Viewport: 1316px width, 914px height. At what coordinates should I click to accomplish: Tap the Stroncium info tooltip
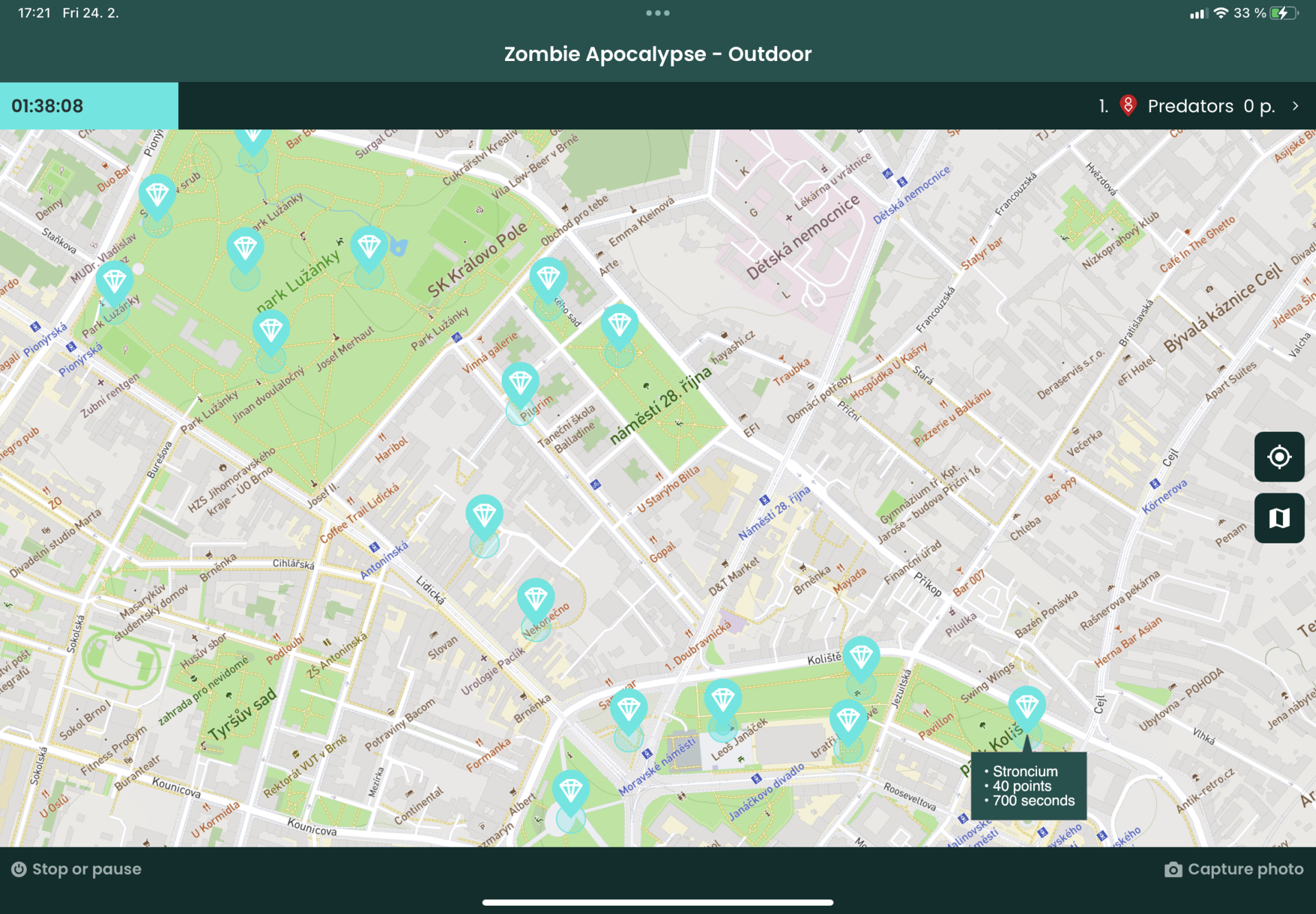click(x=1028, y=786)
